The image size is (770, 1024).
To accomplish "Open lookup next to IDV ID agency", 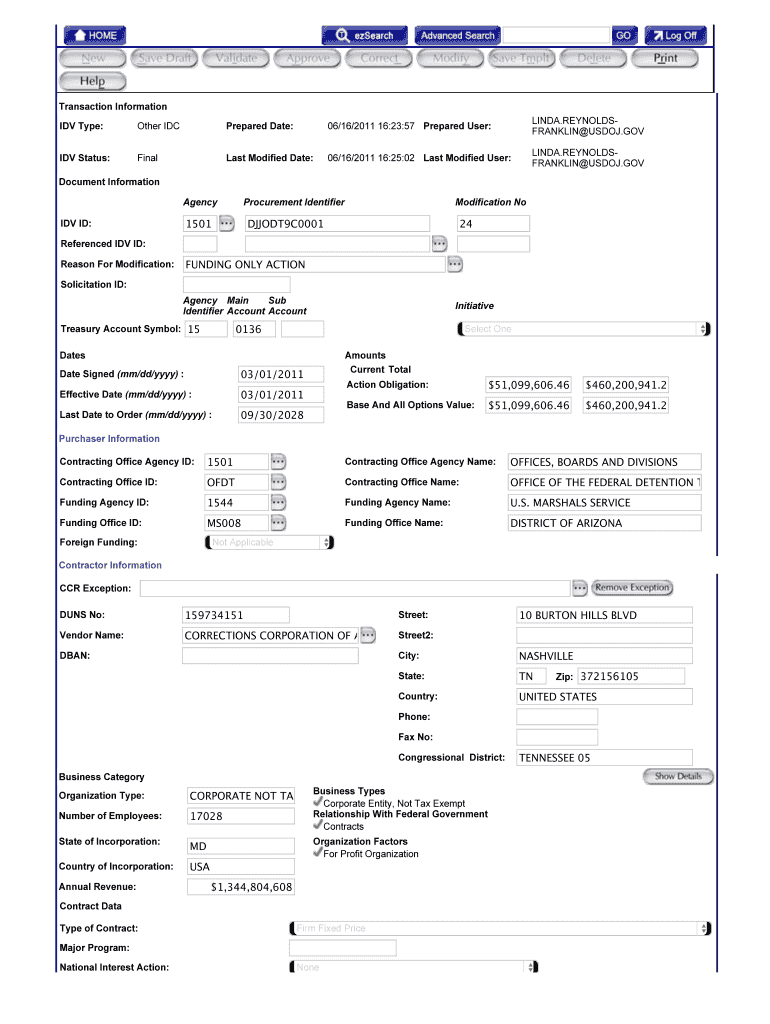I will tap(227, 223).
